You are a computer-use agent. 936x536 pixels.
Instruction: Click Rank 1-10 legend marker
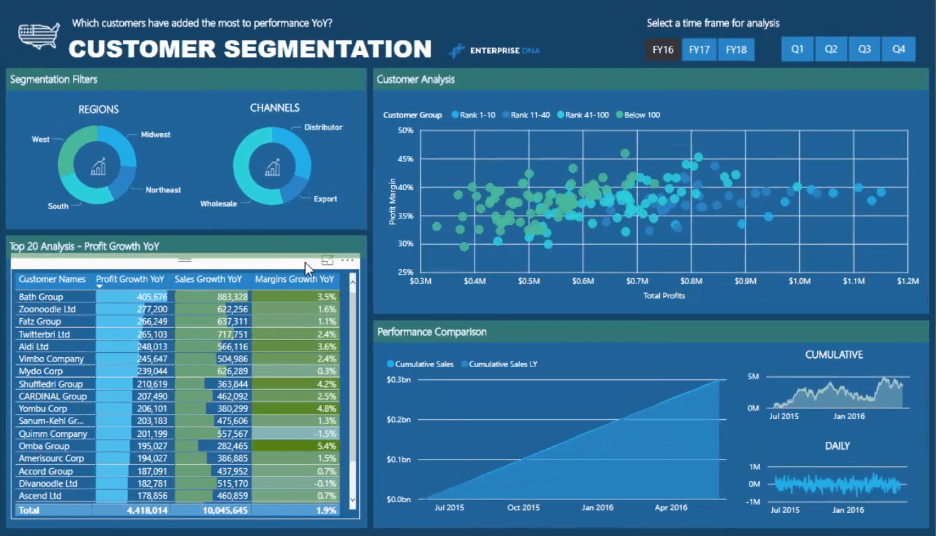tap(455, 115)
